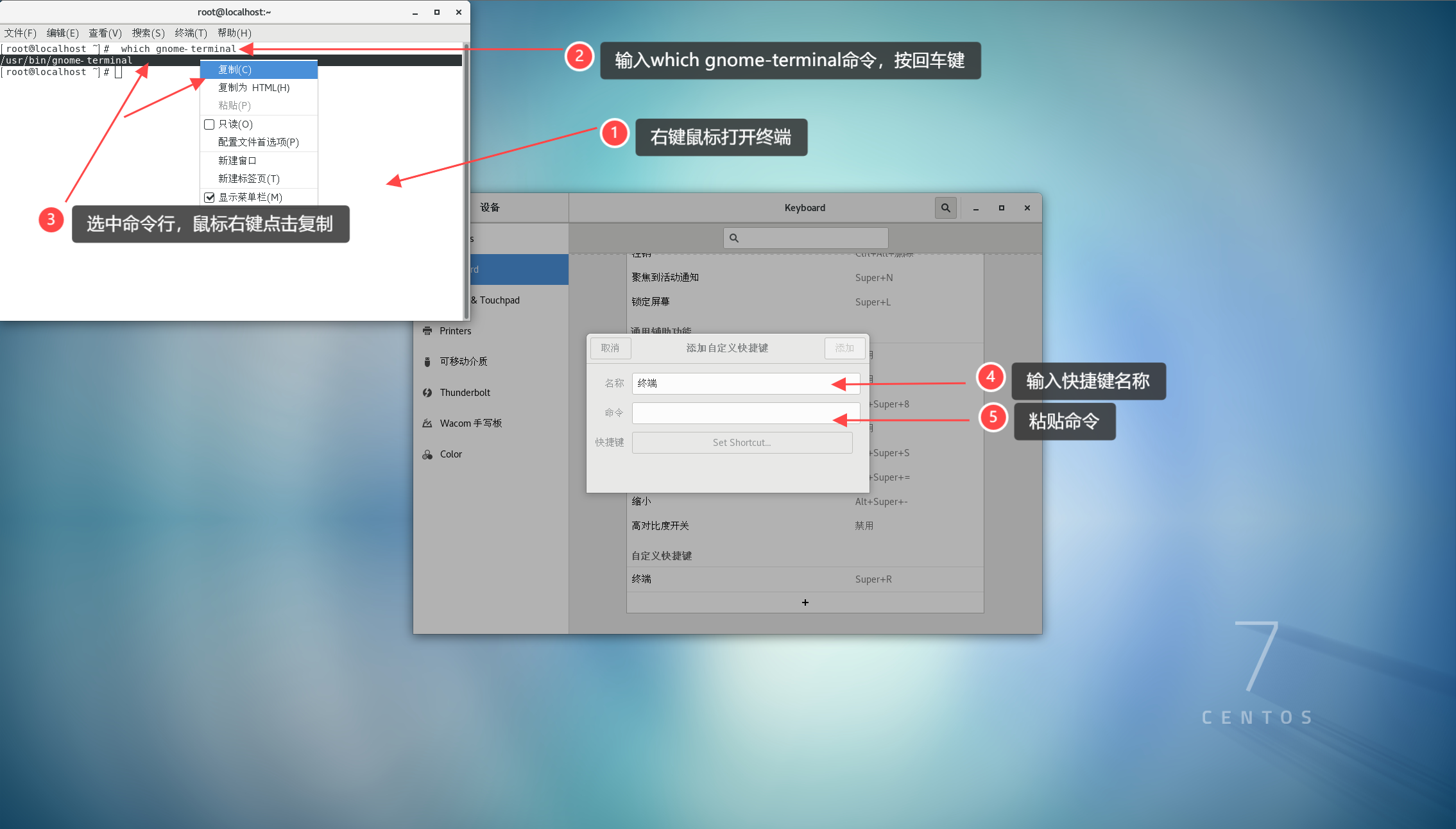Viewport: 1456px width, 829px height.
Task: Click the Set Shortcut... button
Action: click(742, 443)
